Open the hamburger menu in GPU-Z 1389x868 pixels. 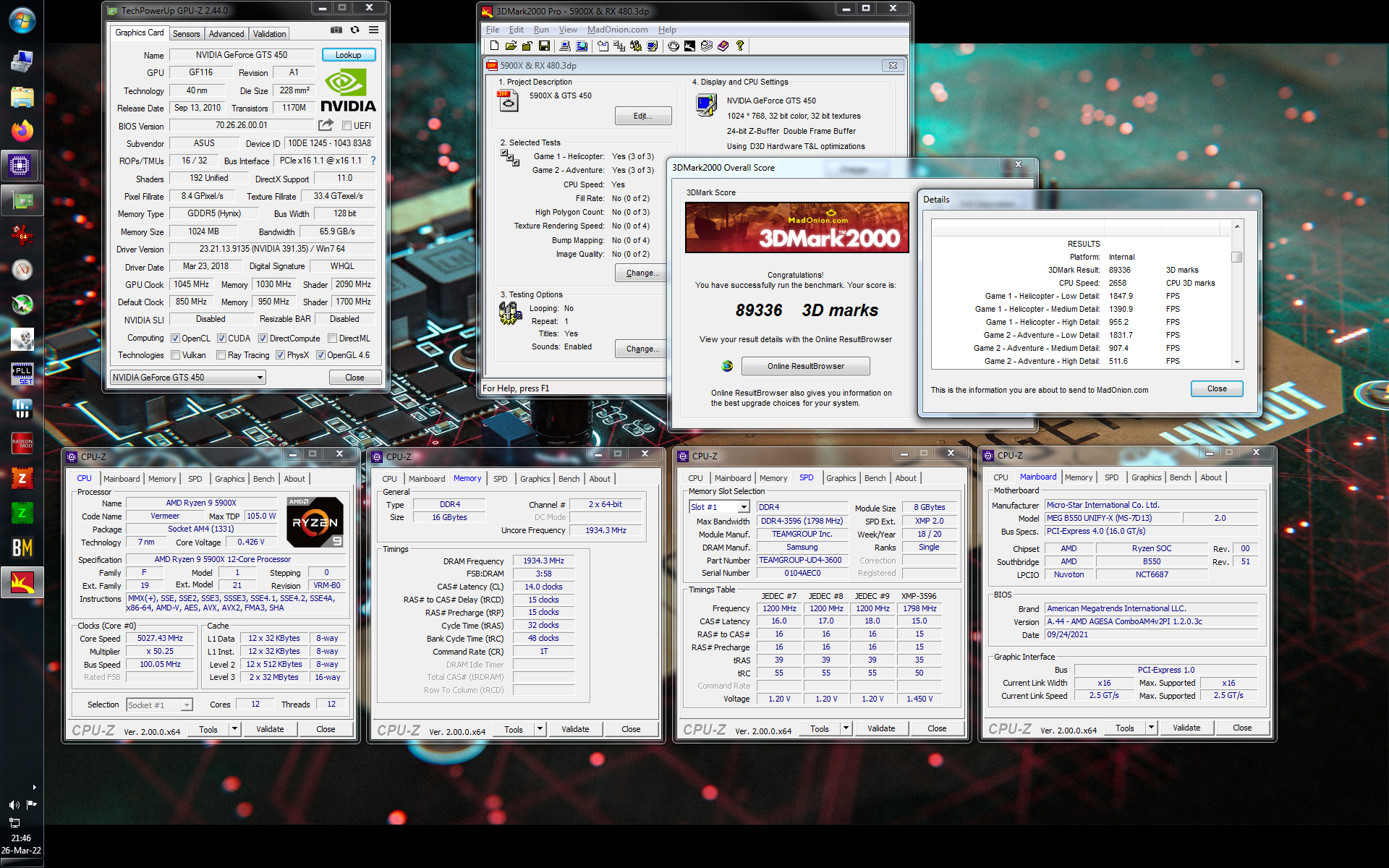(373, 30)
